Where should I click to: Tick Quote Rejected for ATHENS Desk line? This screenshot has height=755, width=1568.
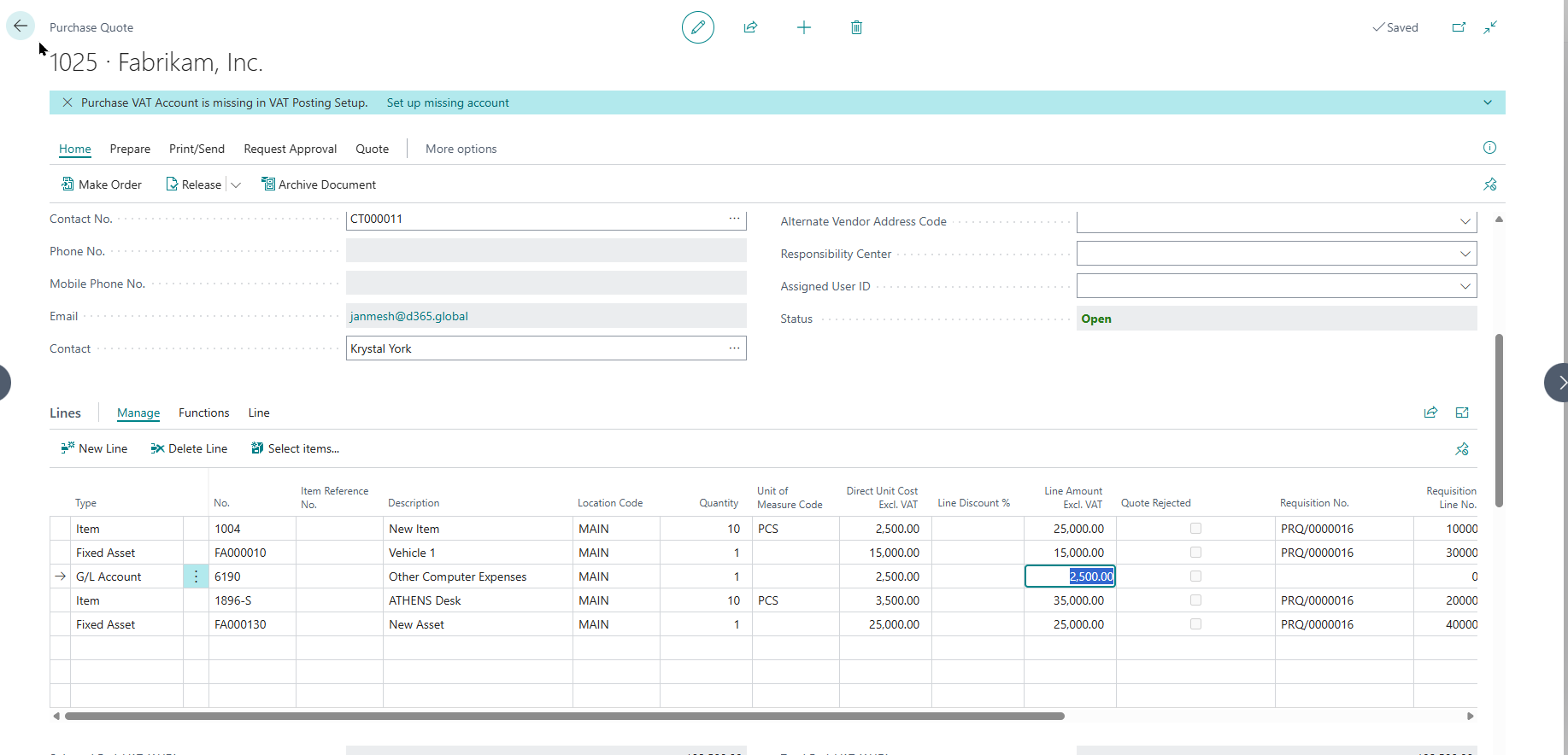click(1195, 600)
